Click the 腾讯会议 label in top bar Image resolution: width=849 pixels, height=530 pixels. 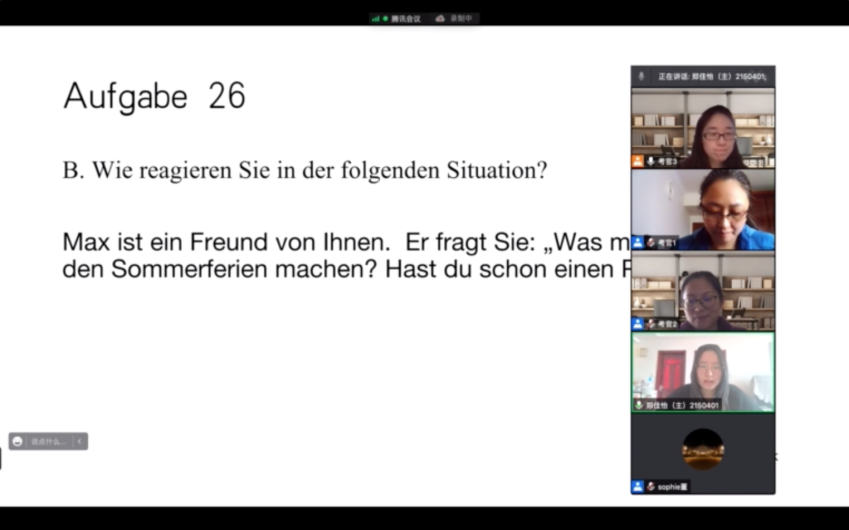(405, 18)
